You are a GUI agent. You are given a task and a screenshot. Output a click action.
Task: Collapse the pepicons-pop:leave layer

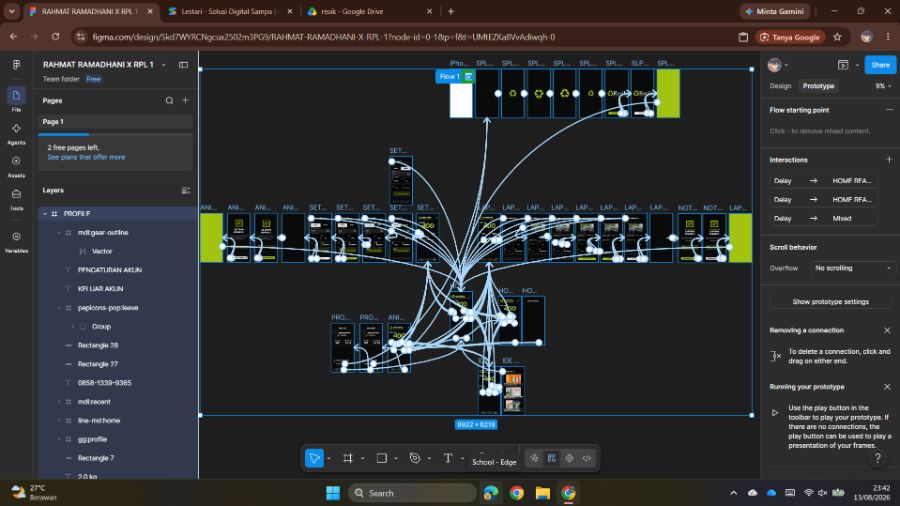click(x=59, y=308)
